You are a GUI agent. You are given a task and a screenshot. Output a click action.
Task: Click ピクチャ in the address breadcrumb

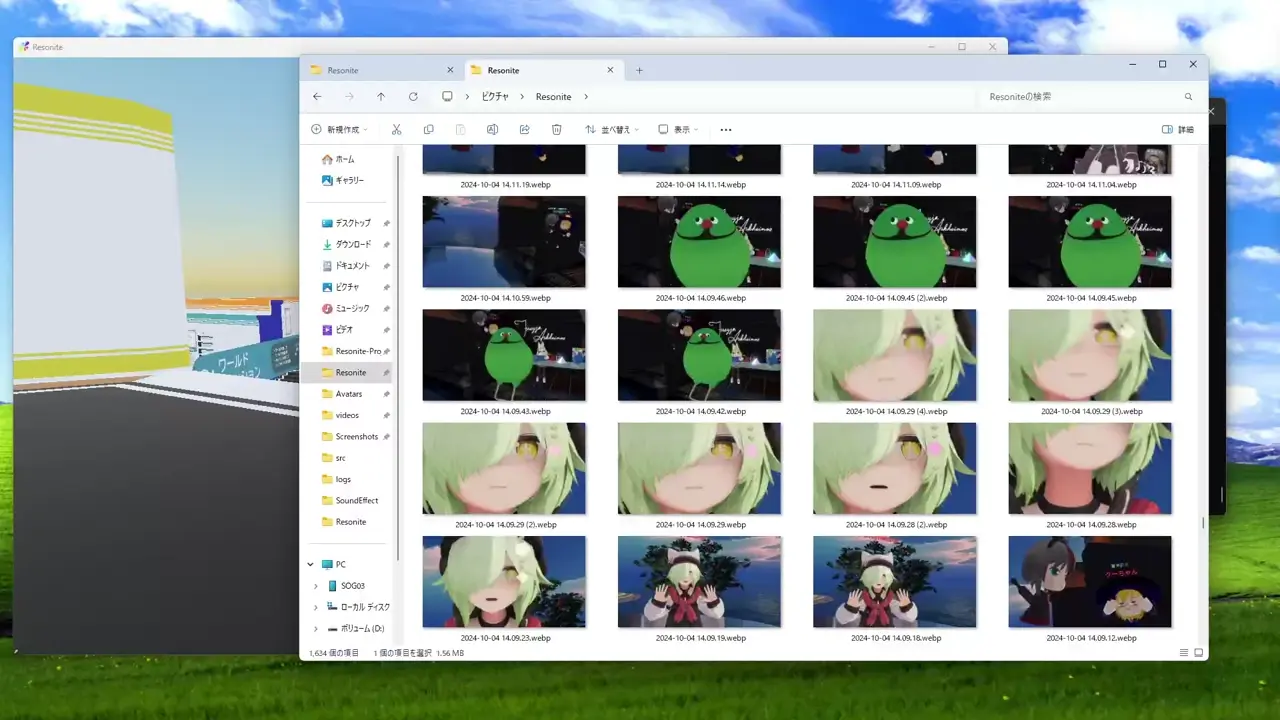coord(495,97)
